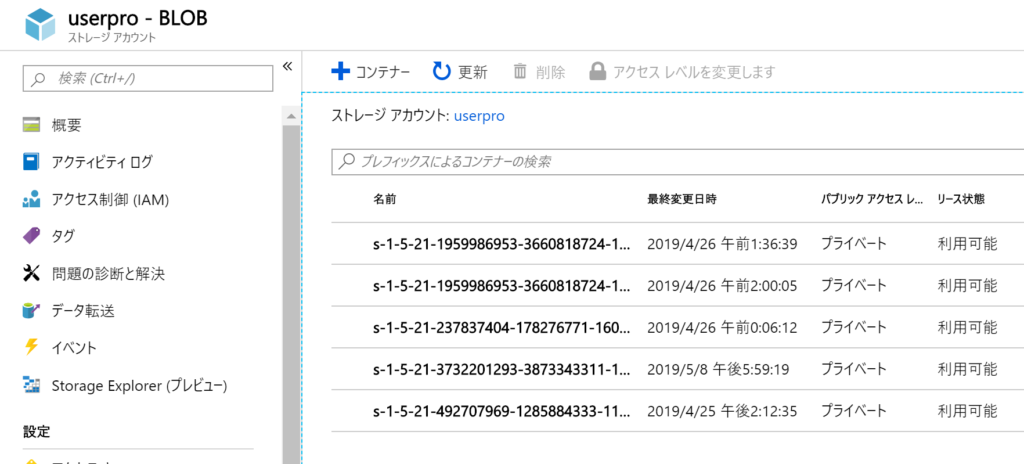Open イベント menu item
Screen dimensions: 1024x464
pos(74,348)
